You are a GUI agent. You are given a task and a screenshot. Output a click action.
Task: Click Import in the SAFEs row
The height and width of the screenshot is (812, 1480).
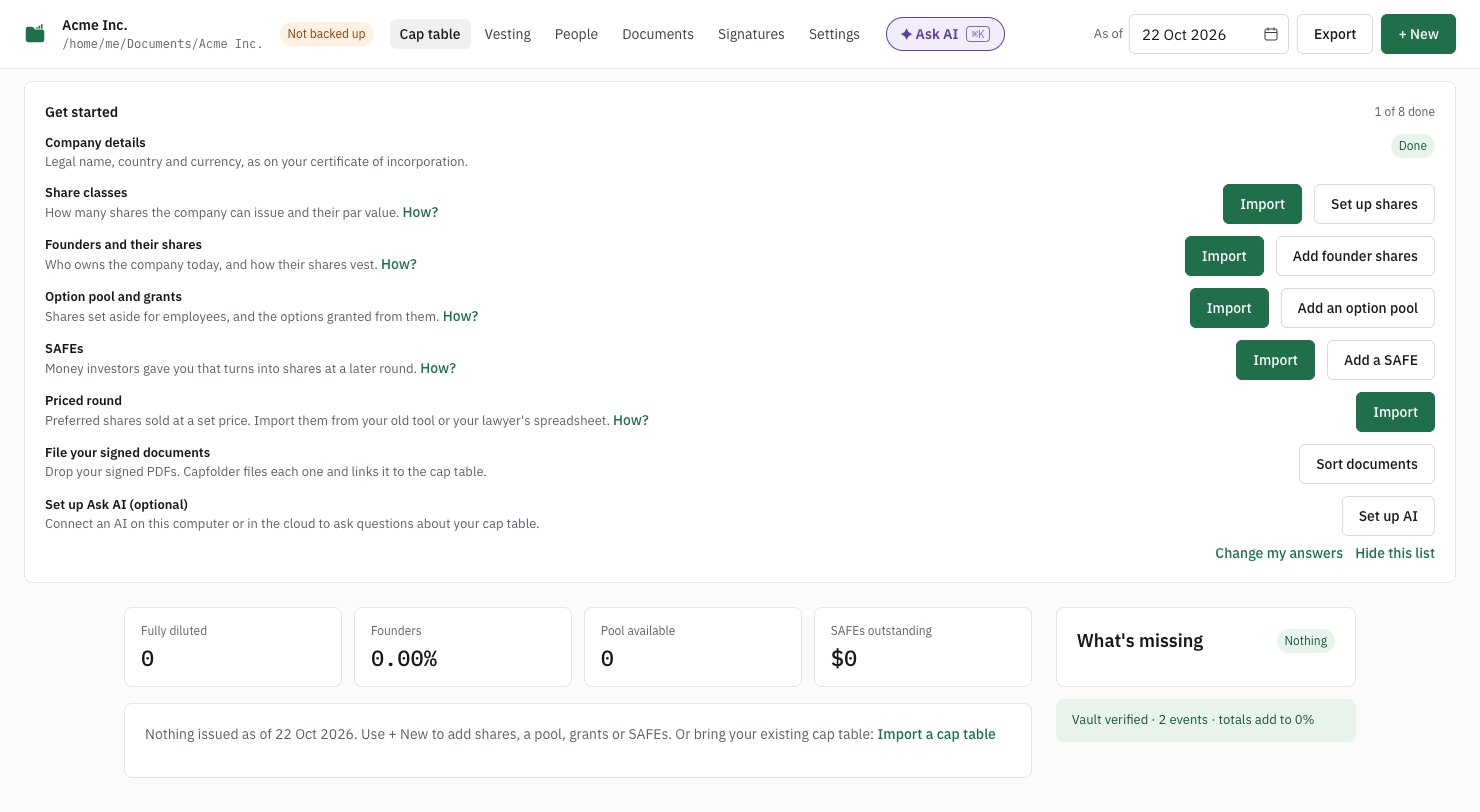[1275, 360]
